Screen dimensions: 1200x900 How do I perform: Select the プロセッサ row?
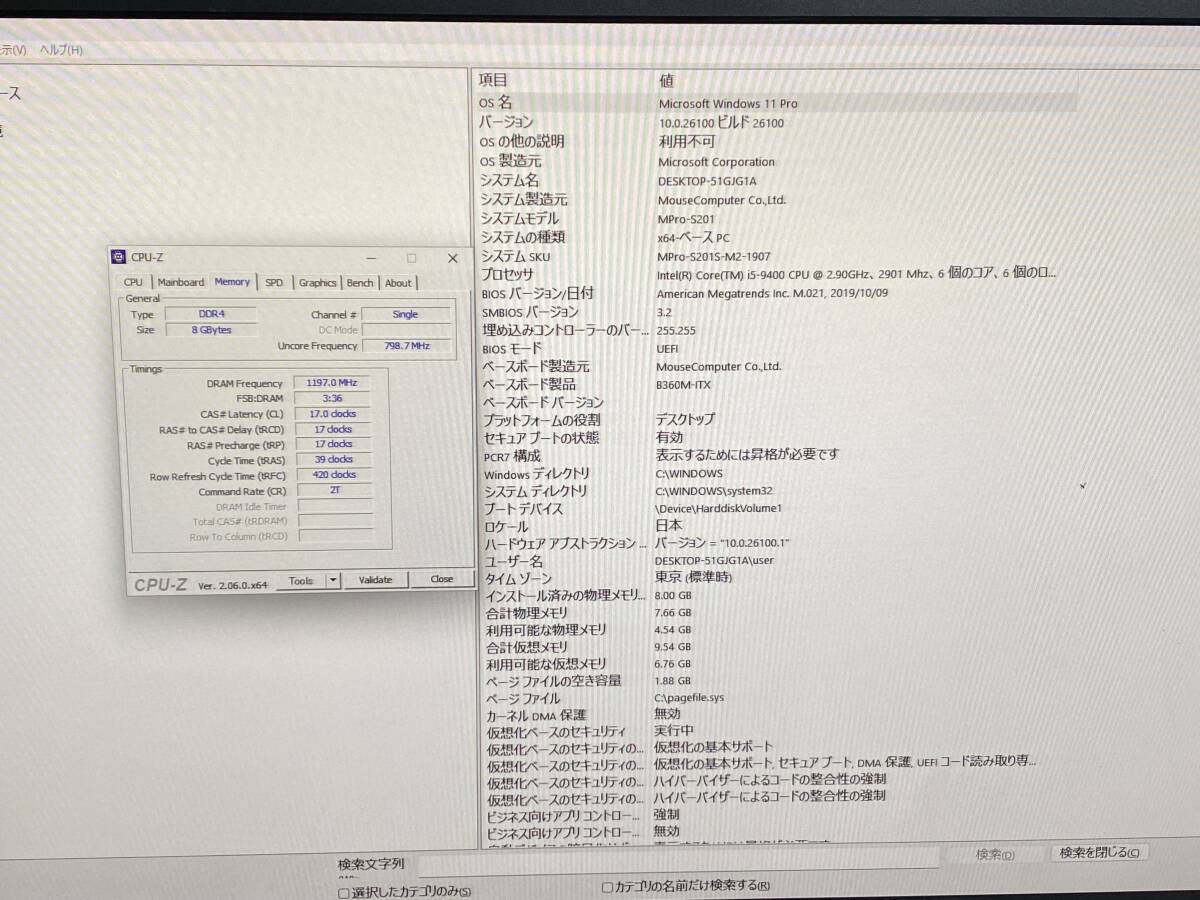click(777, 274)
